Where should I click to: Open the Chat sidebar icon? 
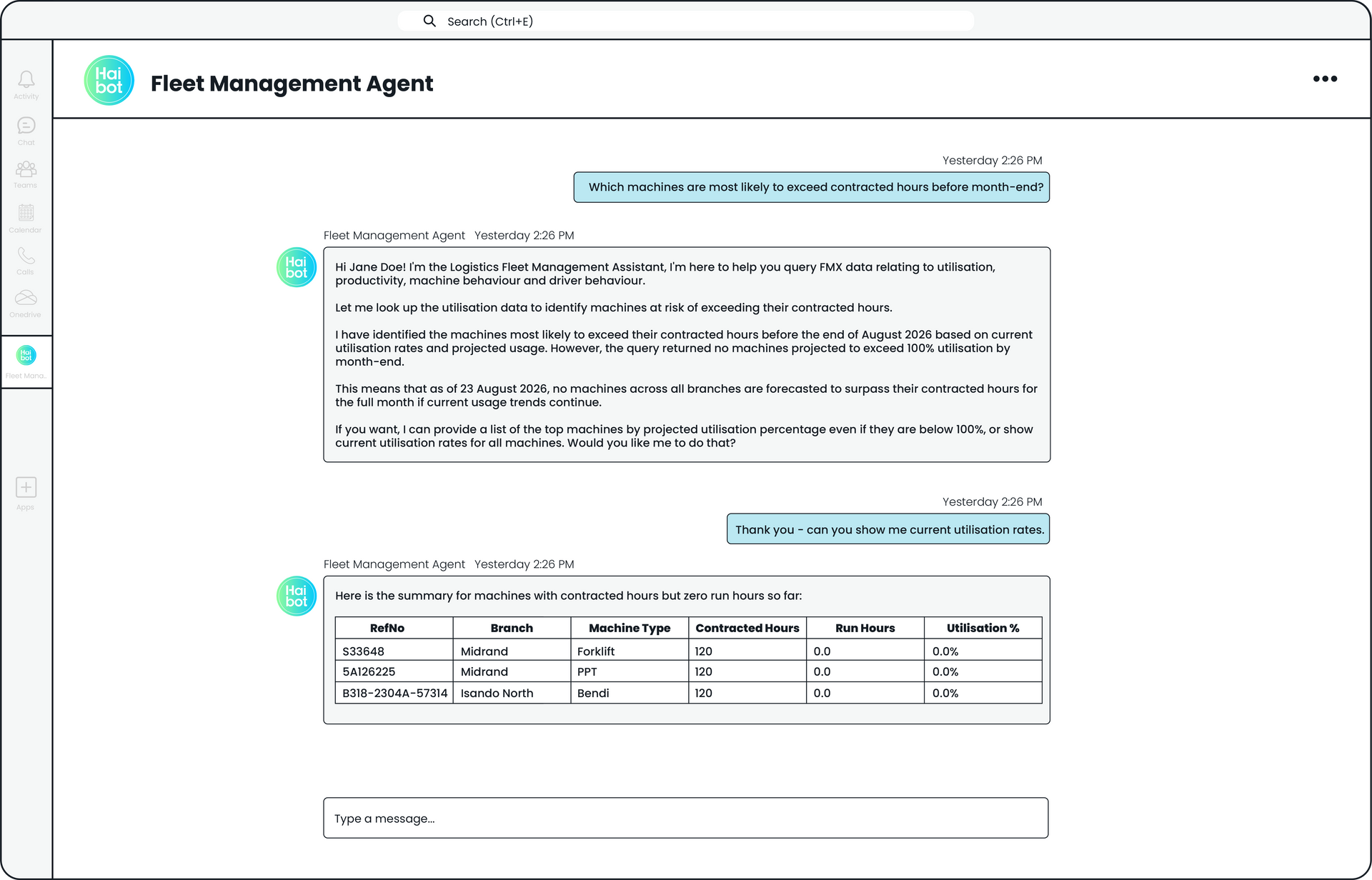tap(26, 131)
